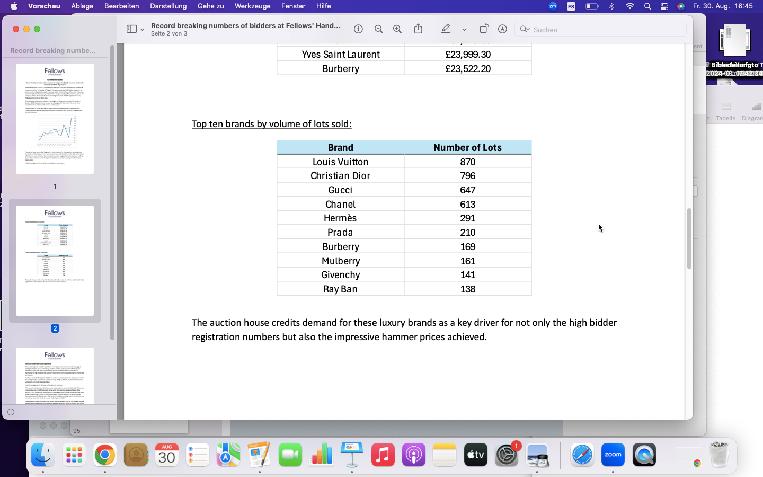Image resolution: width=763 pixels, height=477 pixels.
Task: Open the Apple menu
Action: [x=14, y=6]
